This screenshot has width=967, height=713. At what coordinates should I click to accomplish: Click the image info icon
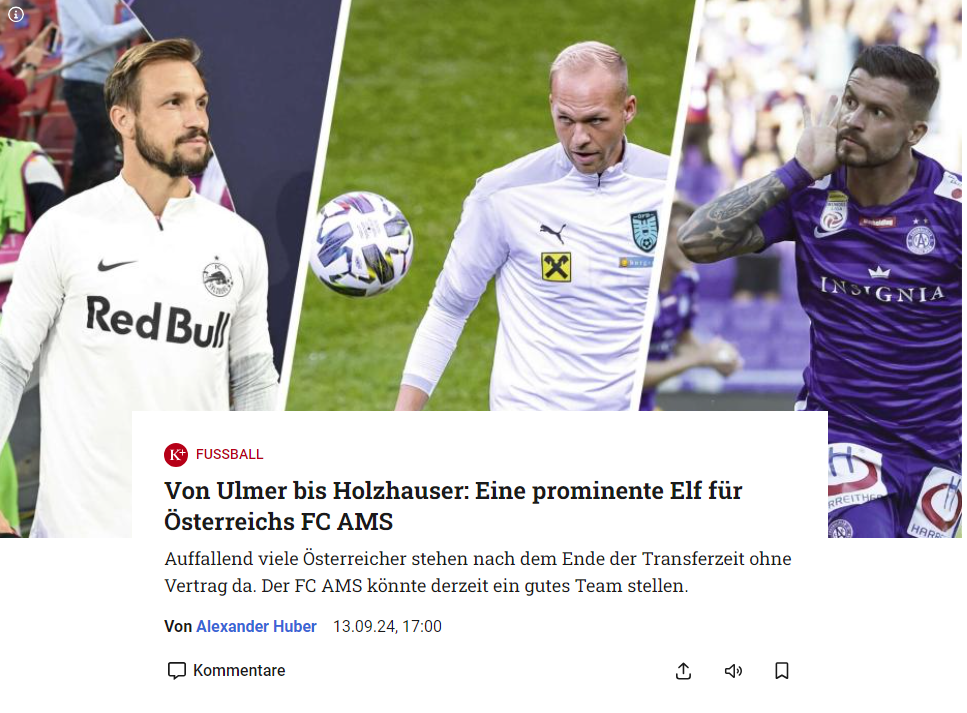click(16, 14)
